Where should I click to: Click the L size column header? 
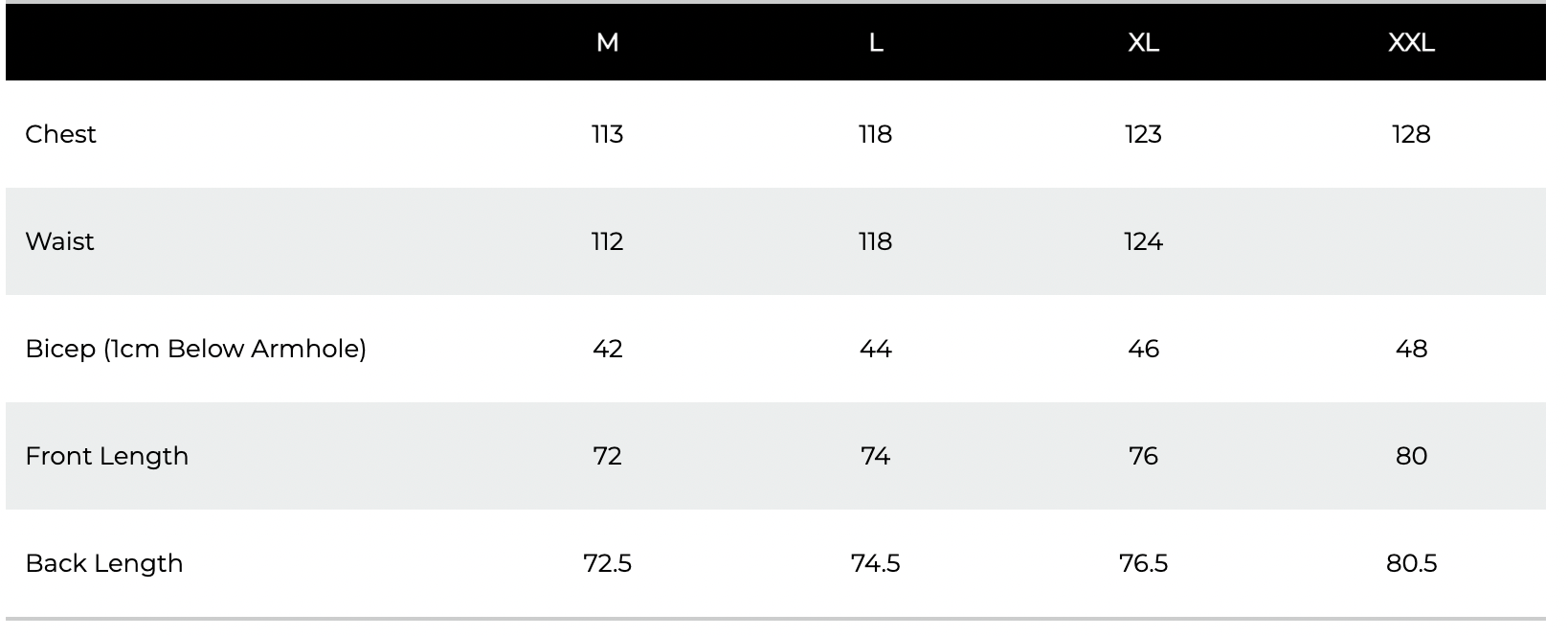[876, 43]
